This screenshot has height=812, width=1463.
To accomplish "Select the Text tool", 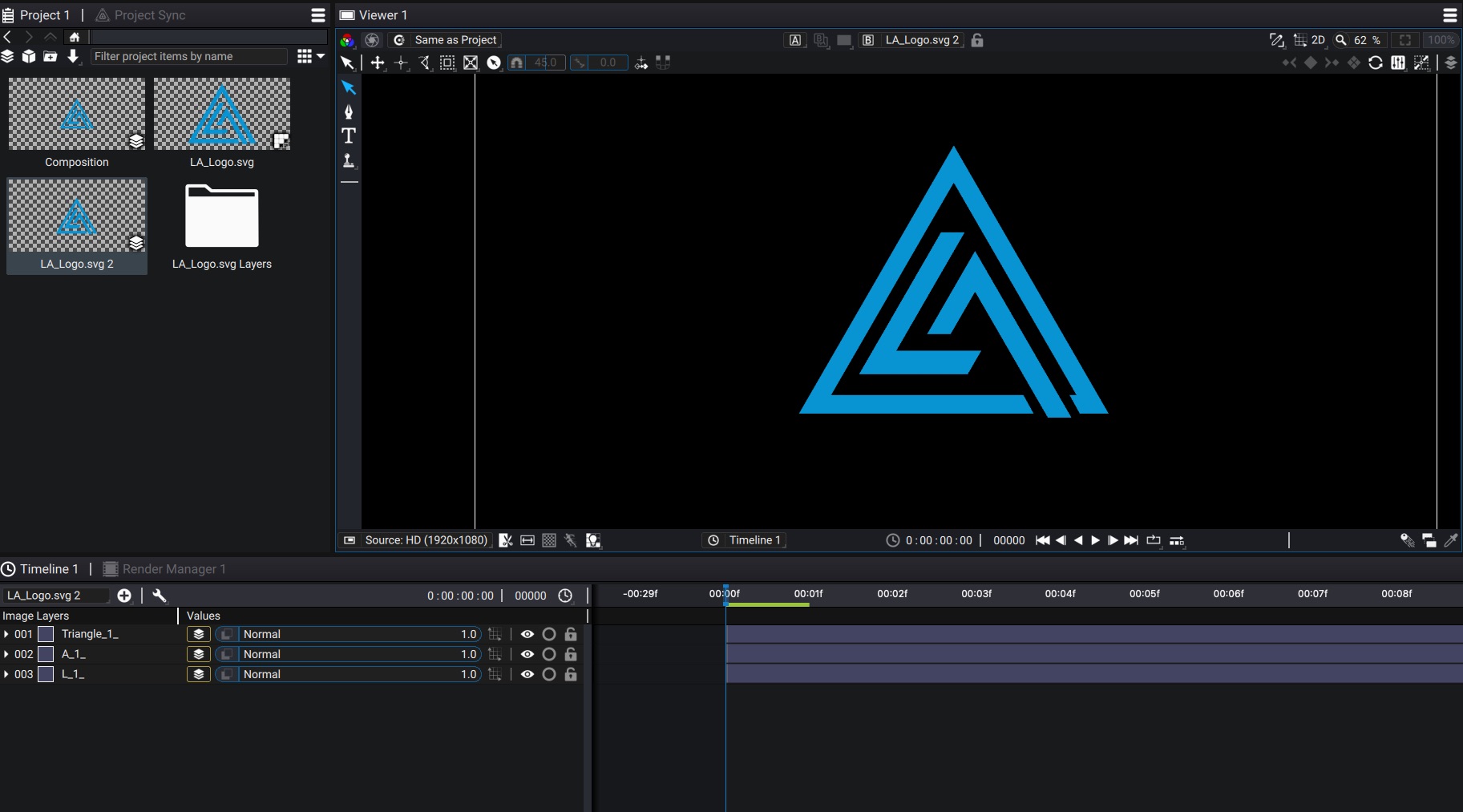I will [349, 135].
